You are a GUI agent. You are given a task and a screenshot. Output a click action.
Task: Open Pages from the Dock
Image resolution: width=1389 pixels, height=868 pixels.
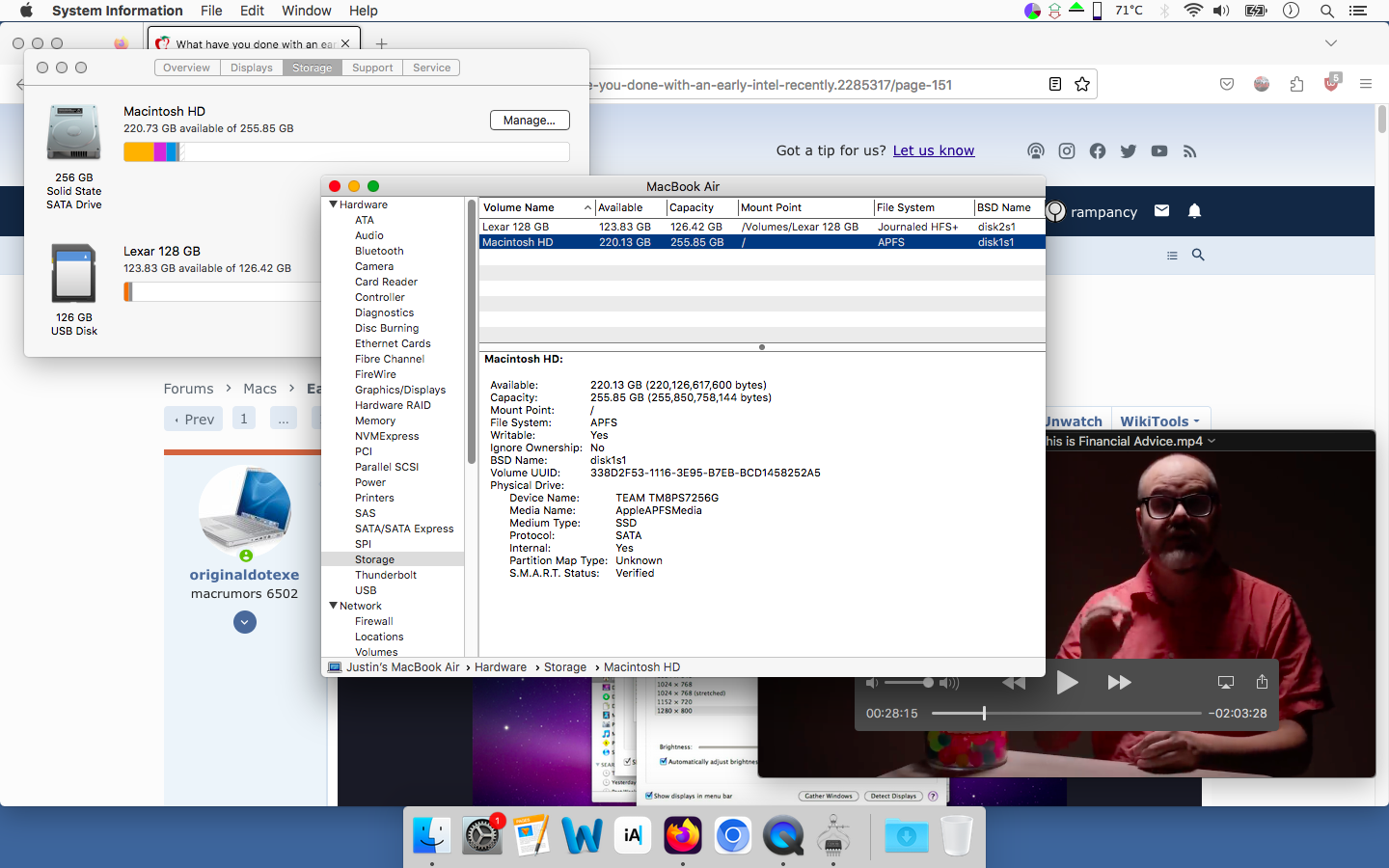pyautogui.click(x=531, y=835)
